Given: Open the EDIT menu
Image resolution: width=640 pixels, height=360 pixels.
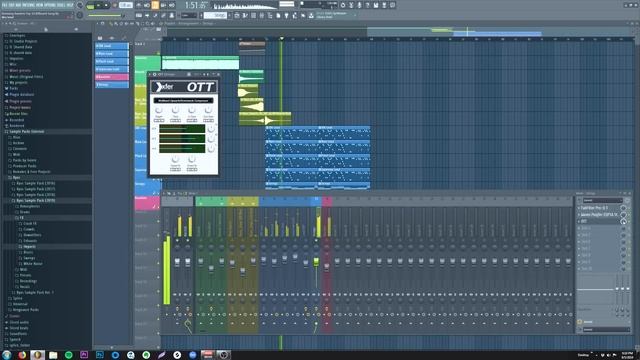Looking at the screenshot, I should coord(12,5).
